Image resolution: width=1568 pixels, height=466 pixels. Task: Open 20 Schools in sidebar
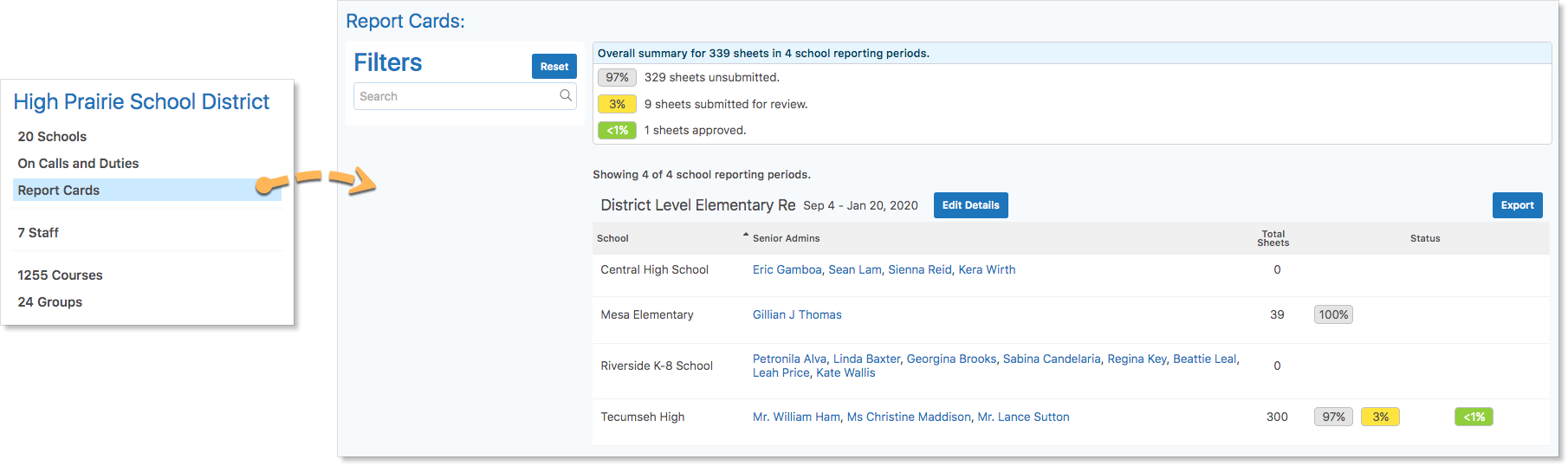[x=52, y=136]
